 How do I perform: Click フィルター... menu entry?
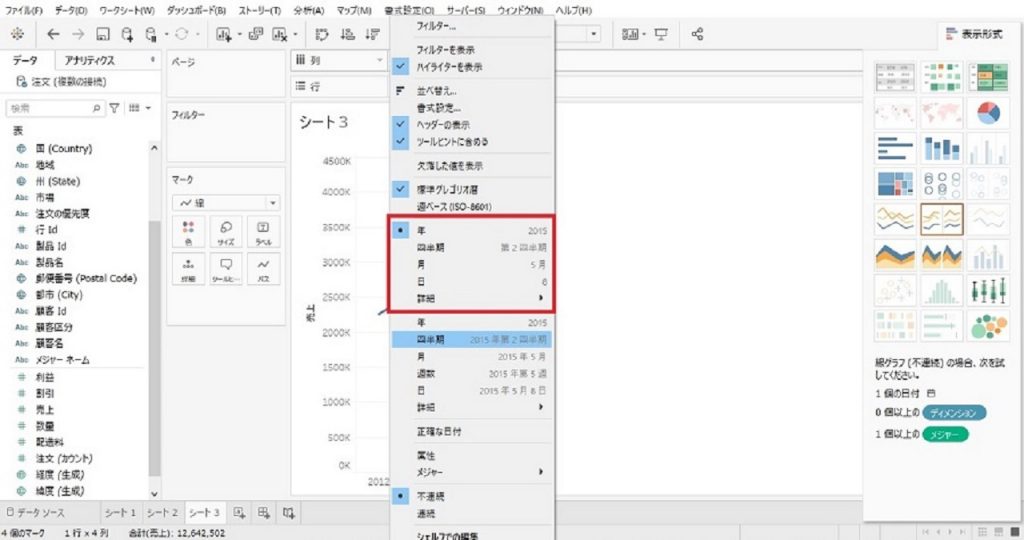click(472, 26)
